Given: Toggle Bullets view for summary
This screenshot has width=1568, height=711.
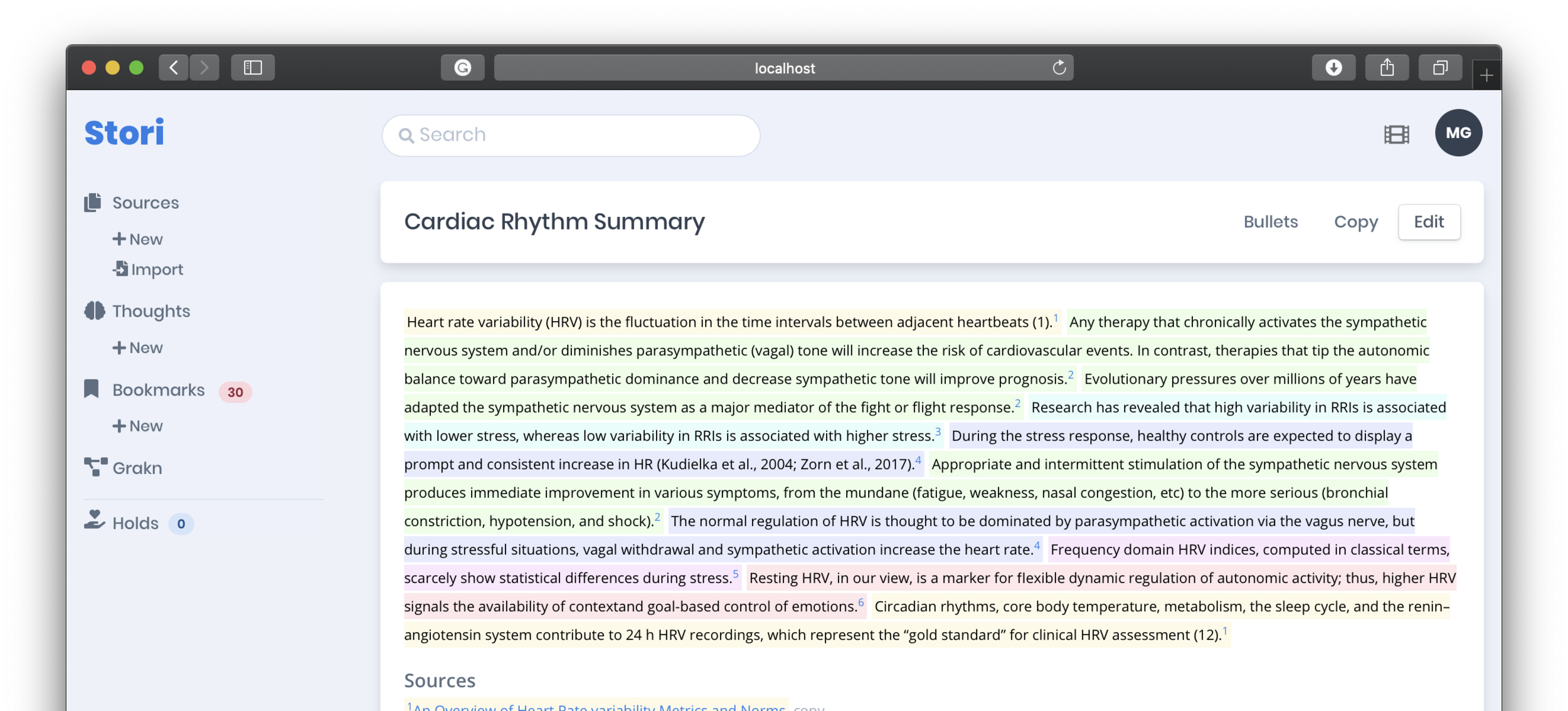Looking at the screenshot, I should pyautogui.click(x=1271, y=222).
